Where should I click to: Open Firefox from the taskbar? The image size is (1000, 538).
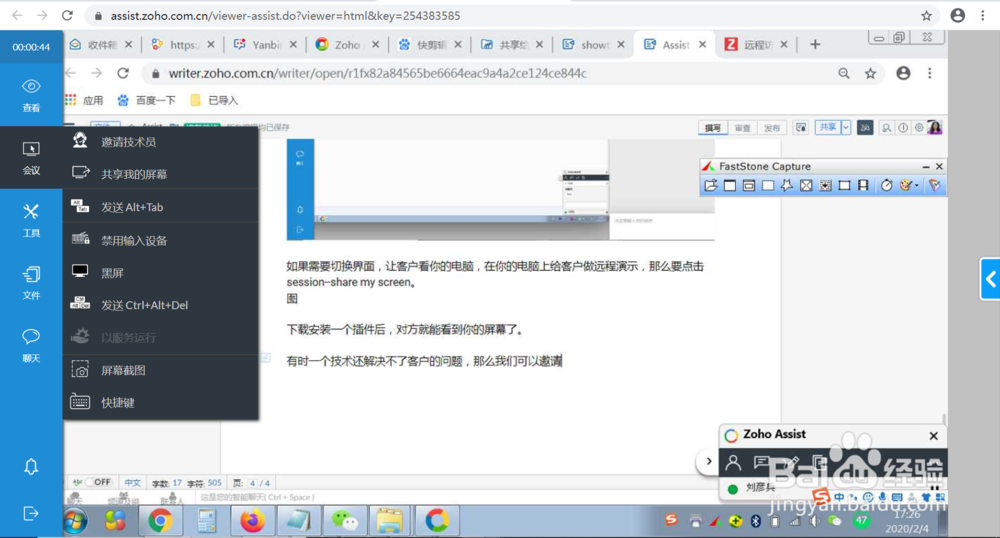click(x=253, y=521)
